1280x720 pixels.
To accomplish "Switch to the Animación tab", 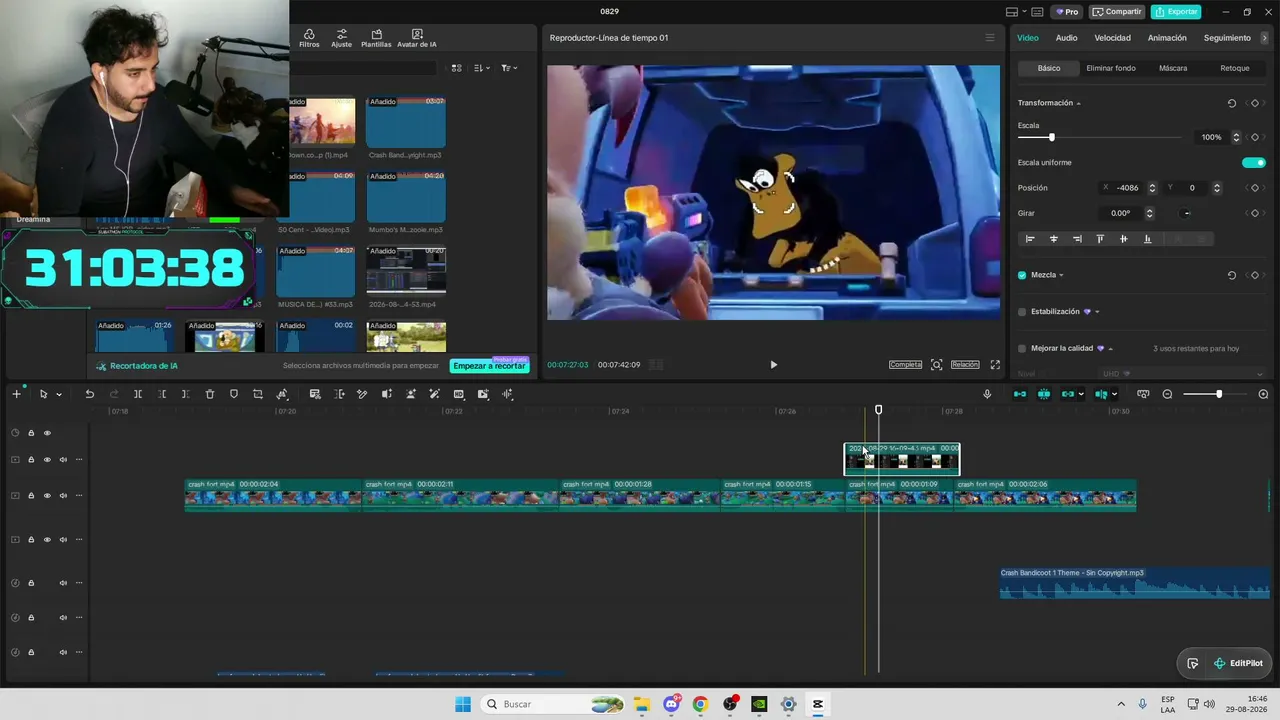I will [x=1167, y=38].
